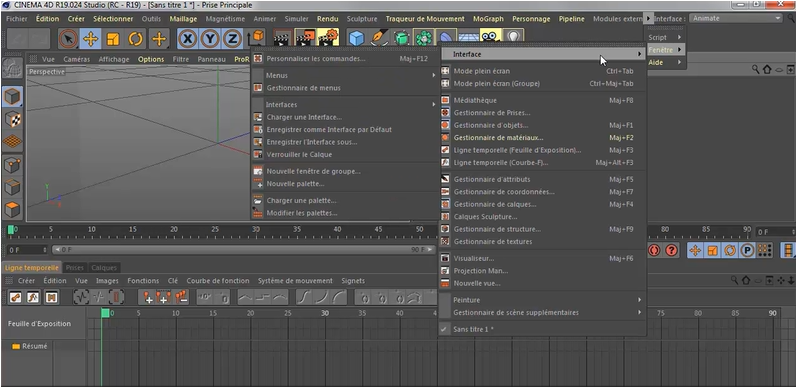
Task: Open the Fichier menu
Action: [x=17, y=19]
